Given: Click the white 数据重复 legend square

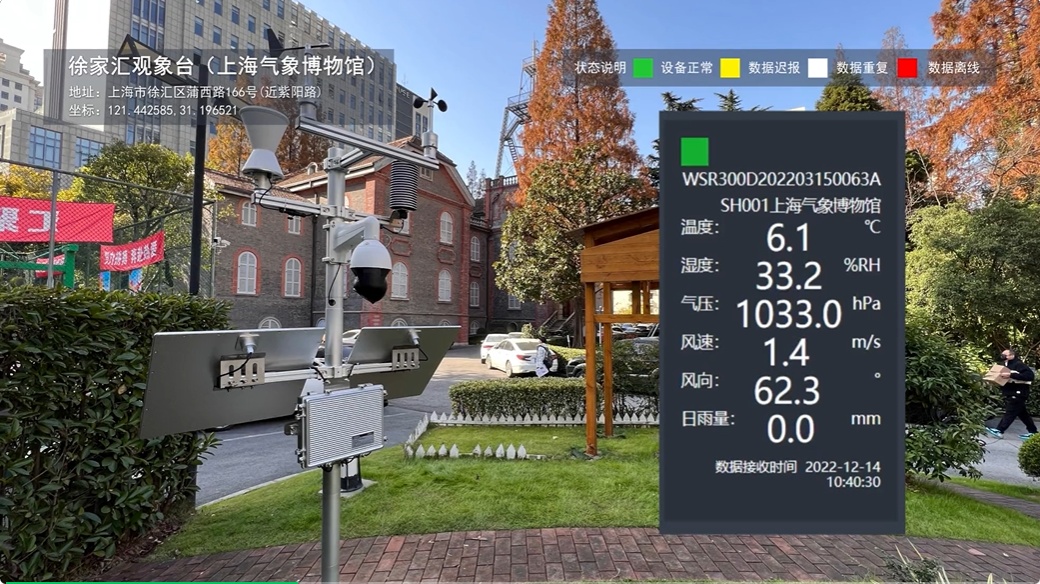Looking at the screenshot, I should click(818, 68).
